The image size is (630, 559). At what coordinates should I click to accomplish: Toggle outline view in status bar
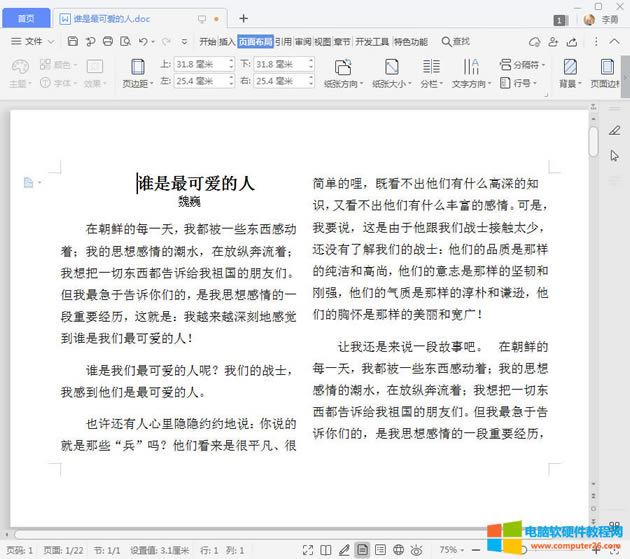tap(381, 550)
